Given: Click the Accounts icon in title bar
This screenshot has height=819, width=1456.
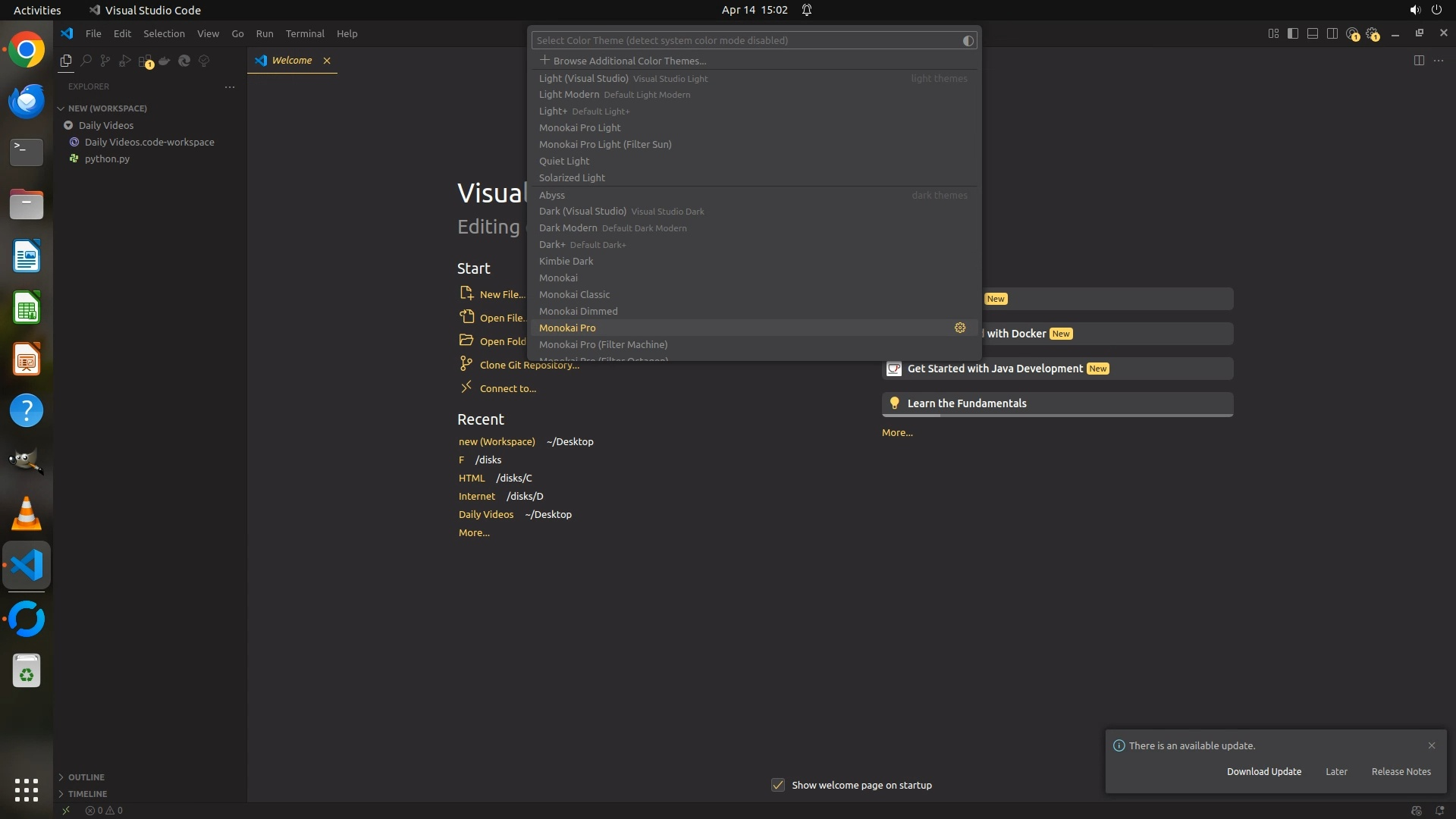Looking at the screenshot, I should [1352, 33].
